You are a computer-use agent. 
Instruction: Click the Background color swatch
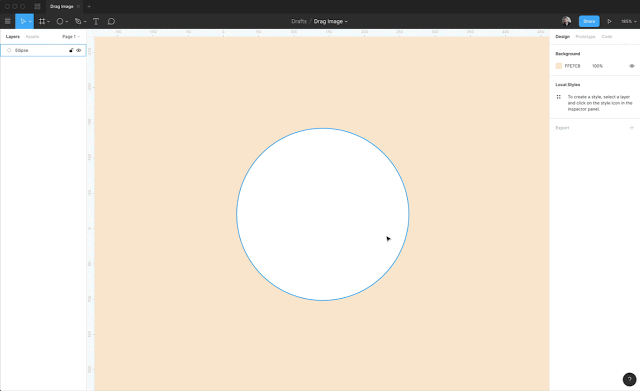558,66
